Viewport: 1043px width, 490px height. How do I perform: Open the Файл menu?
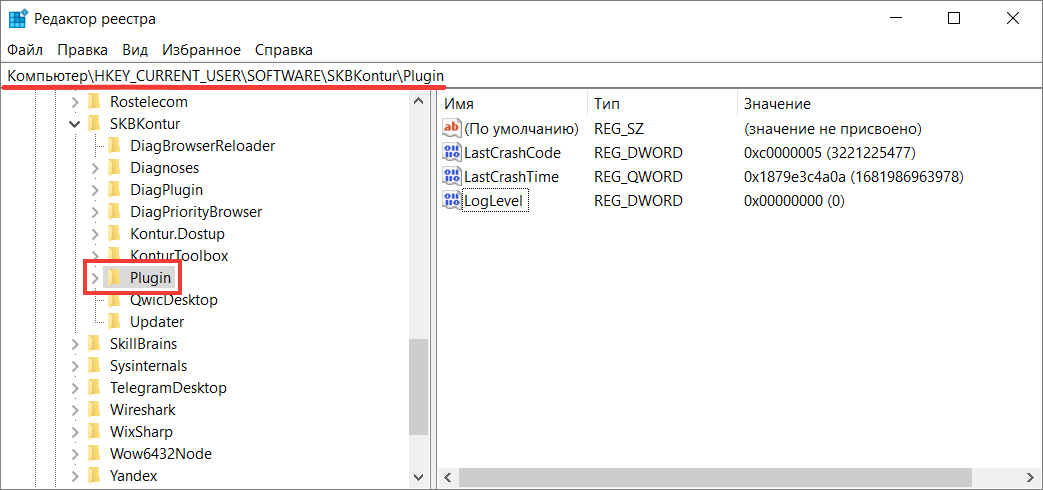pyautogui.click(x=25, y=50)
